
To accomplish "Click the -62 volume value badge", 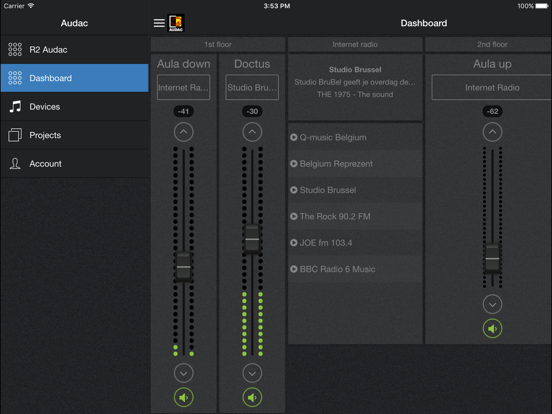I will tap(492, 112).
